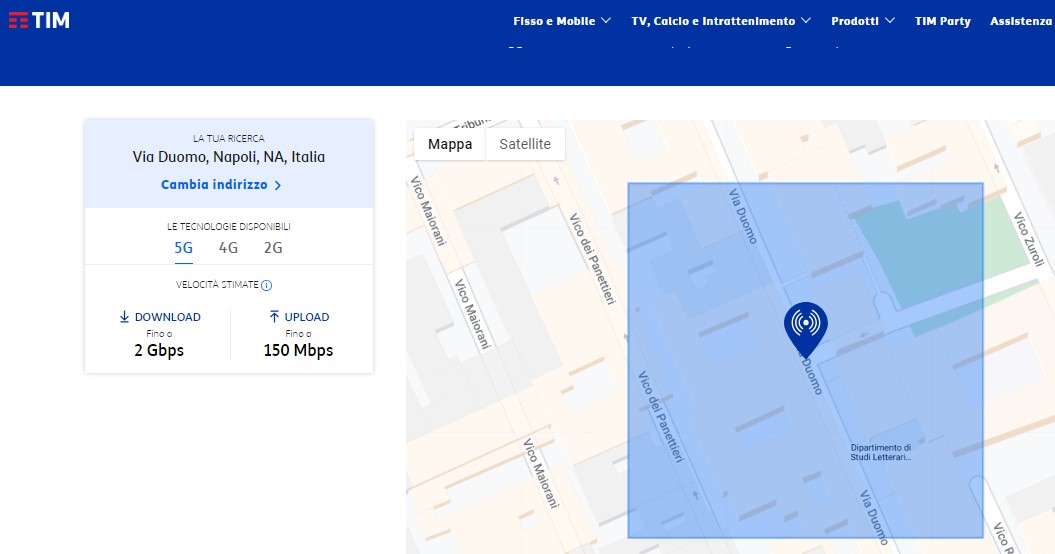Image resolution: width=1055 pixels, height=554 pixels.
Task: Click the Vico Zuroli street label
Action: click(x=1029, y=239)
